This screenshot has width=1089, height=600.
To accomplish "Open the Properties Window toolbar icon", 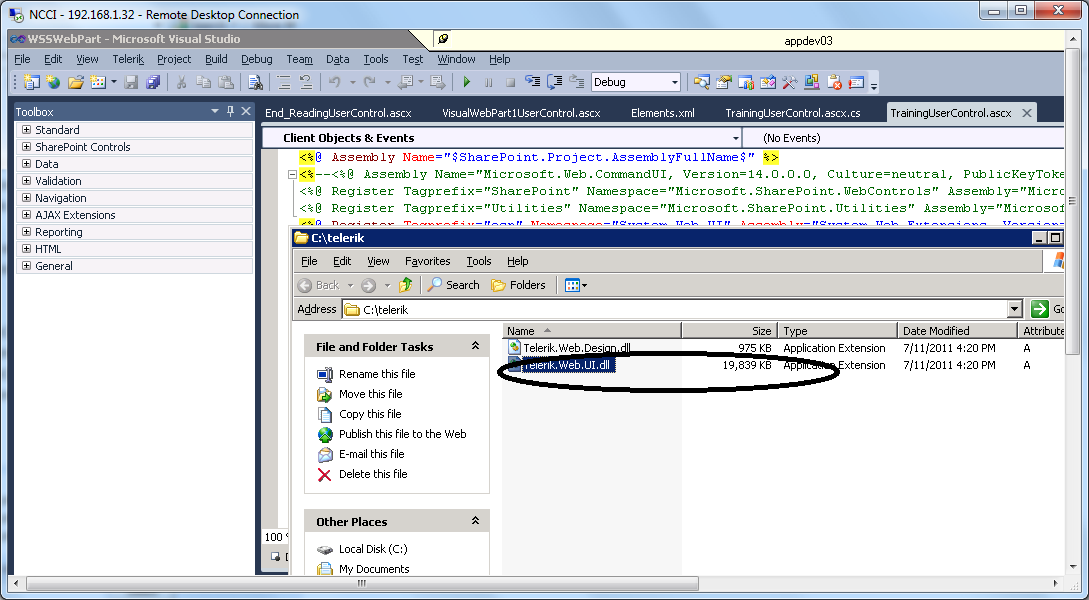I will tap(724, 82).
